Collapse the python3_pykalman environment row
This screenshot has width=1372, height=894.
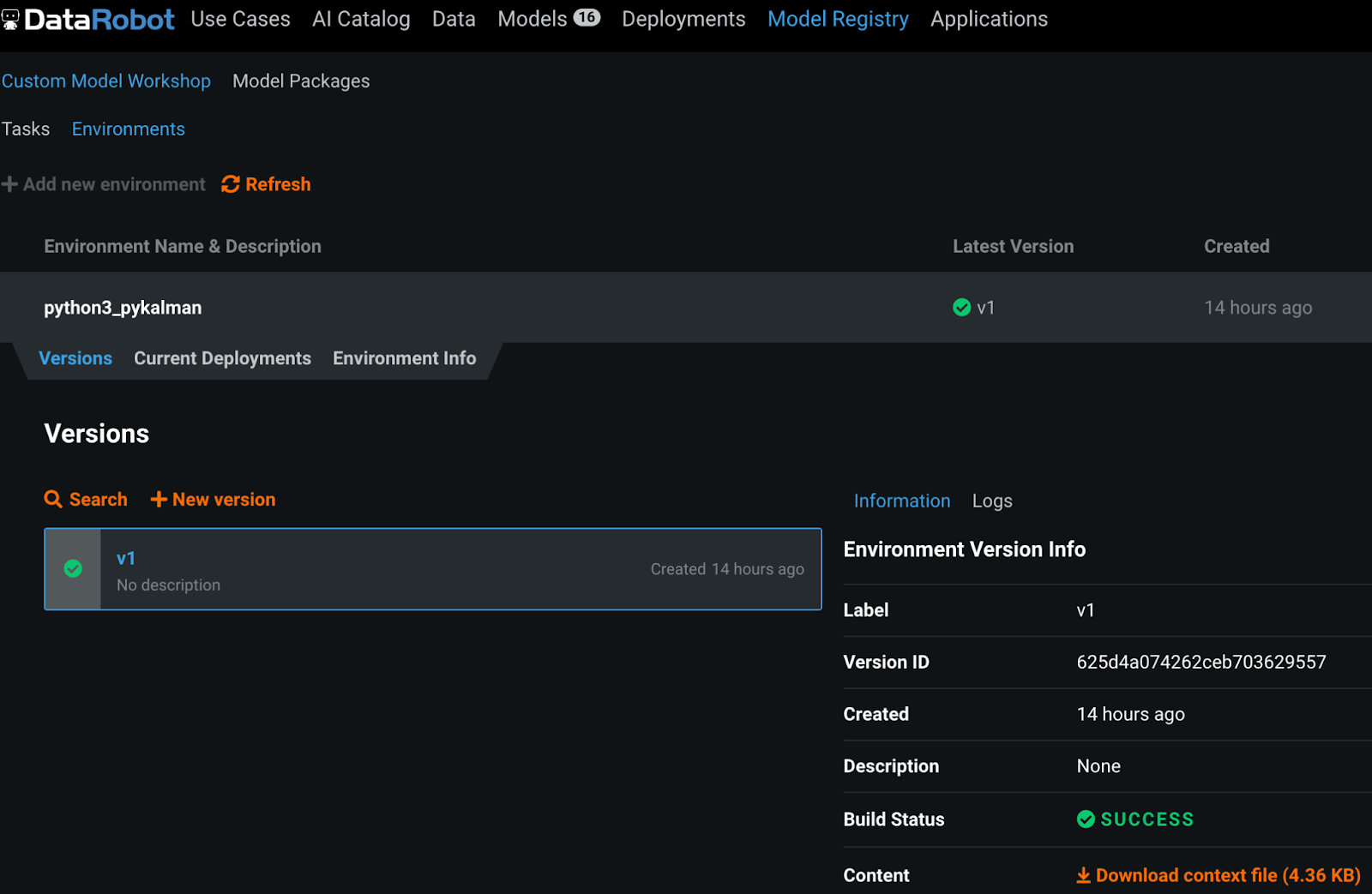point(686,307)
